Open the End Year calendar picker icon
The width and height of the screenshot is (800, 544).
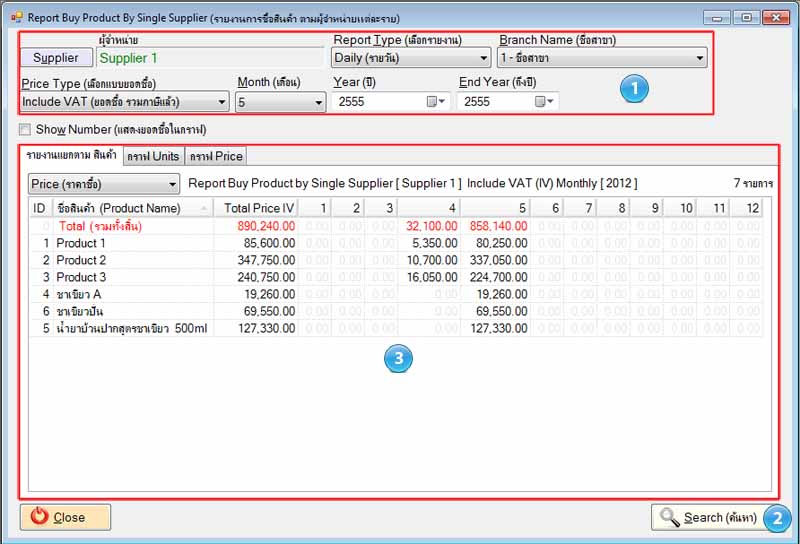tap(540, 102)
